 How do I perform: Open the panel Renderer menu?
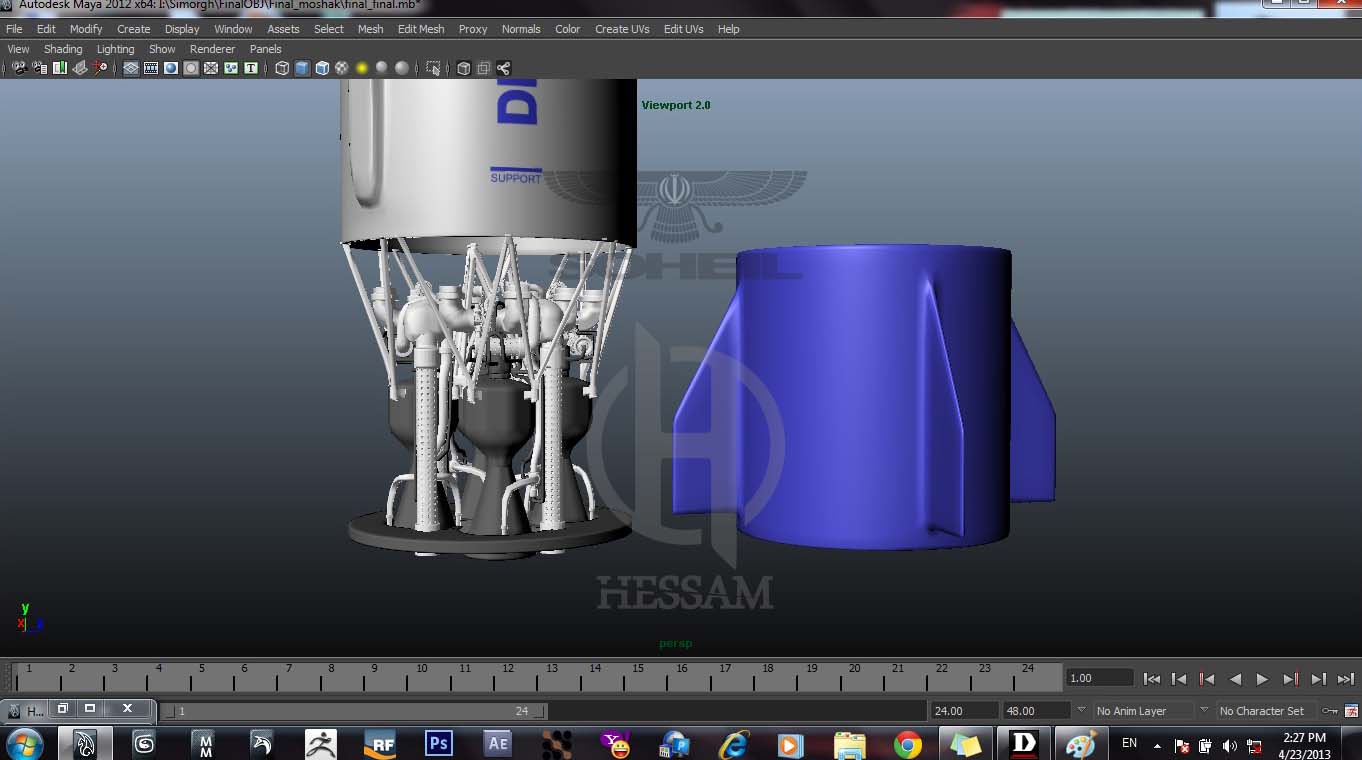pyautogui.click(x=212, y=49)
